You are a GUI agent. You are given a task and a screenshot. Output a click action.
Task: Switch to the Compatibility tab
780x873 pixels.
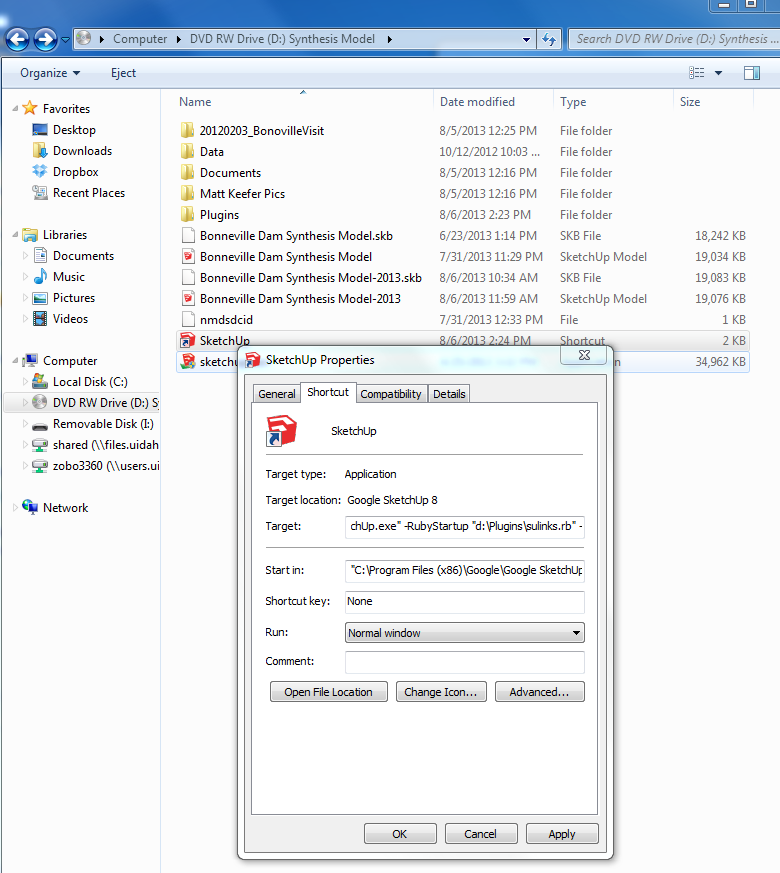(x=391, y=394)
